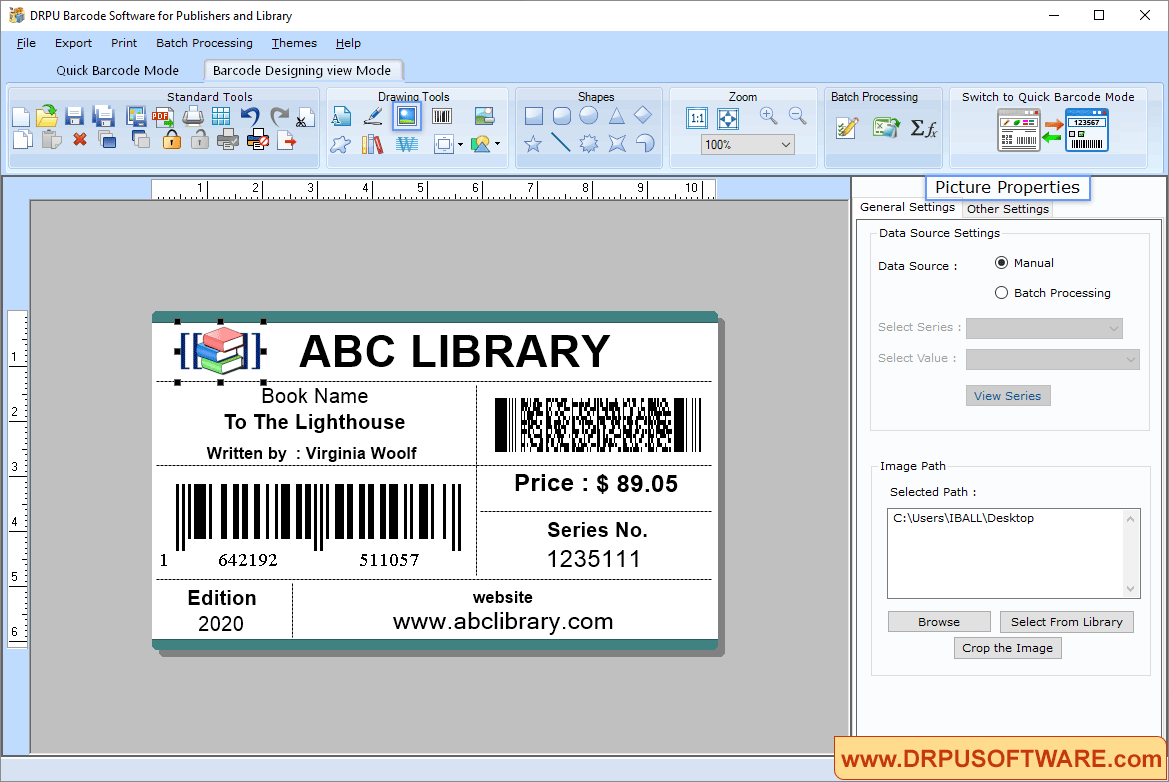This screenshot has width=1169, height=782.
Task: Select the Barcode drawing tool
Action: [x=440, y=116]
